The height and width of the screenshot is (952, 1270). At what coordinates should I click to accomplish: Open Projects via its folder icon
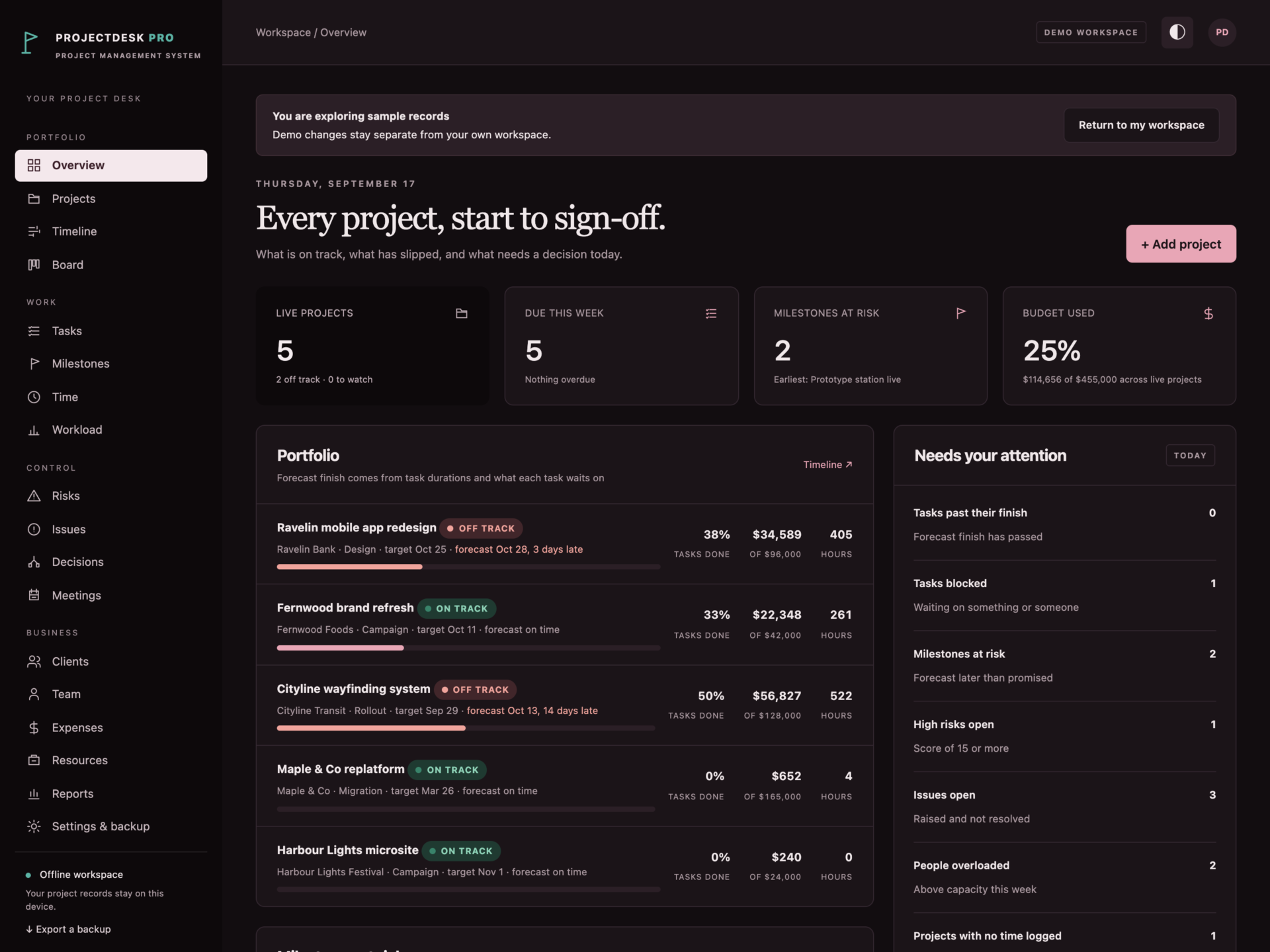(34, 198)
